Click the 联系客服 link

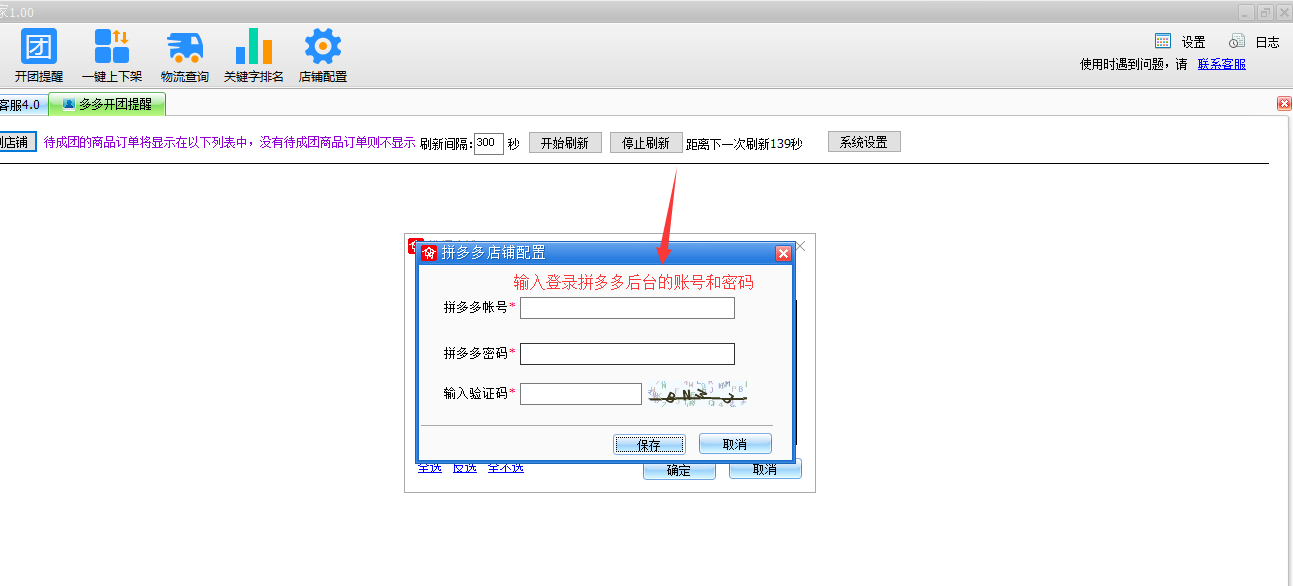point(1222,64)
